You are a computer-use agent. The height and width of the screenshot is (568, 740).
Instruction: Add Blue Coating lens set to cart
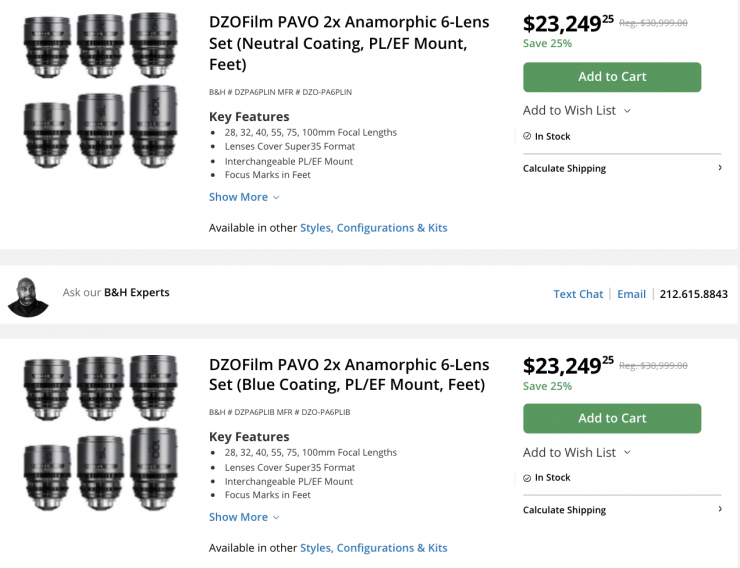coord(612,418)
